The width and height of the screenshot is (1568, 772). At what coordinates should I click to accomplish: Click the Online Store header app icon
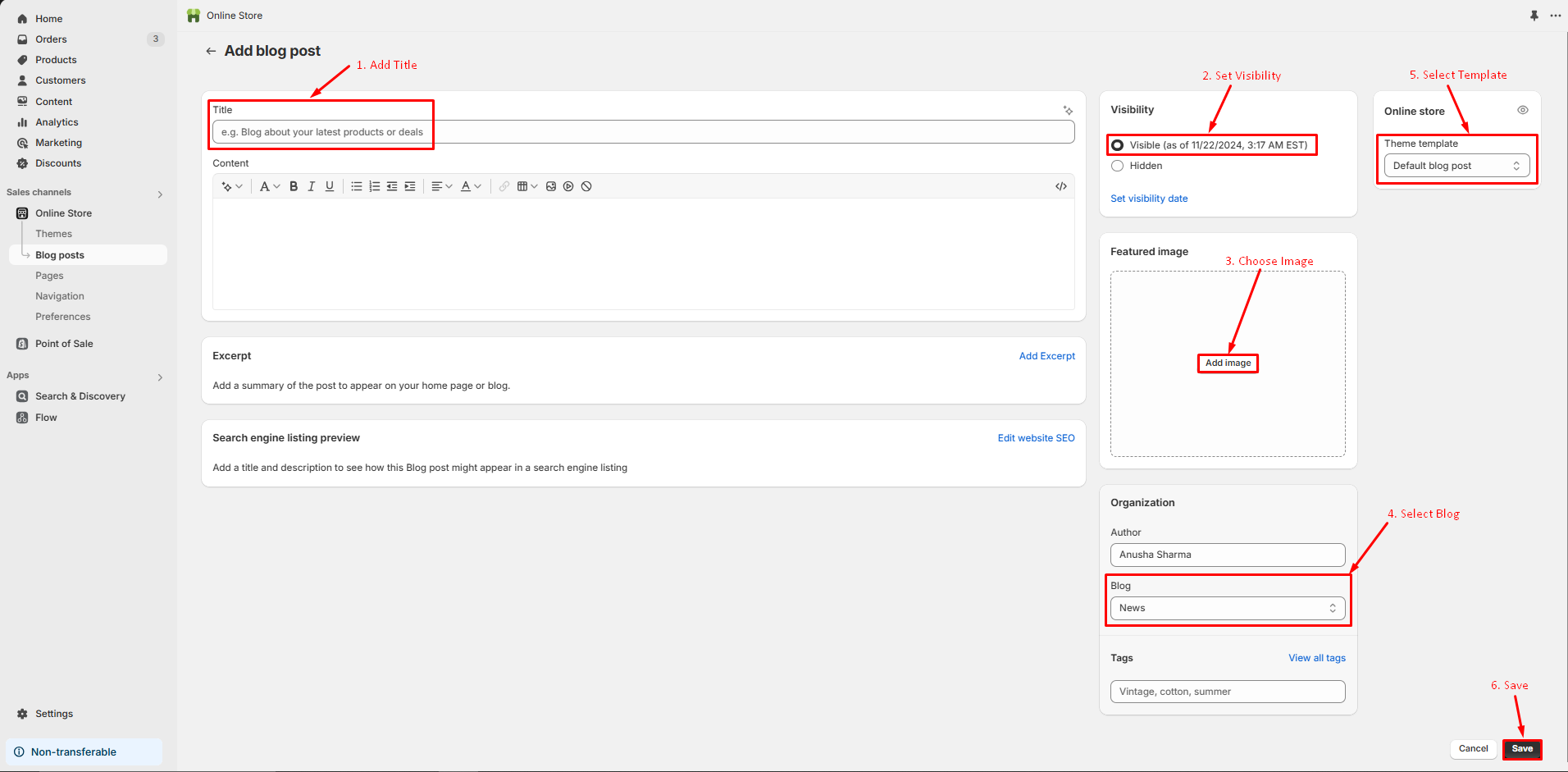pyautogui.click(x=194, y=16)
